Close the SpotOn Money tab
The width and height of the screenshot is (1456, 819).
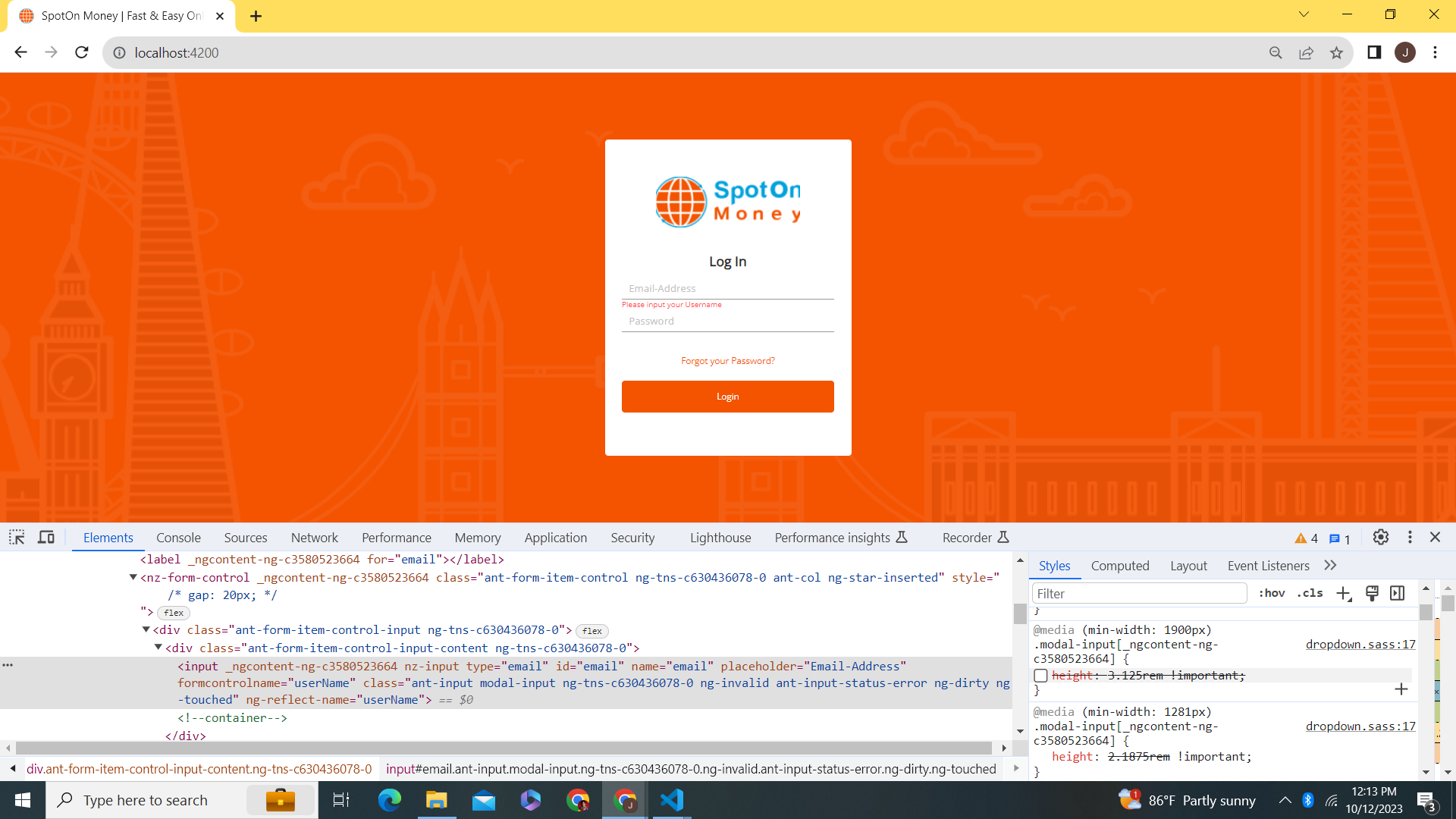click(x=220, y=16)
